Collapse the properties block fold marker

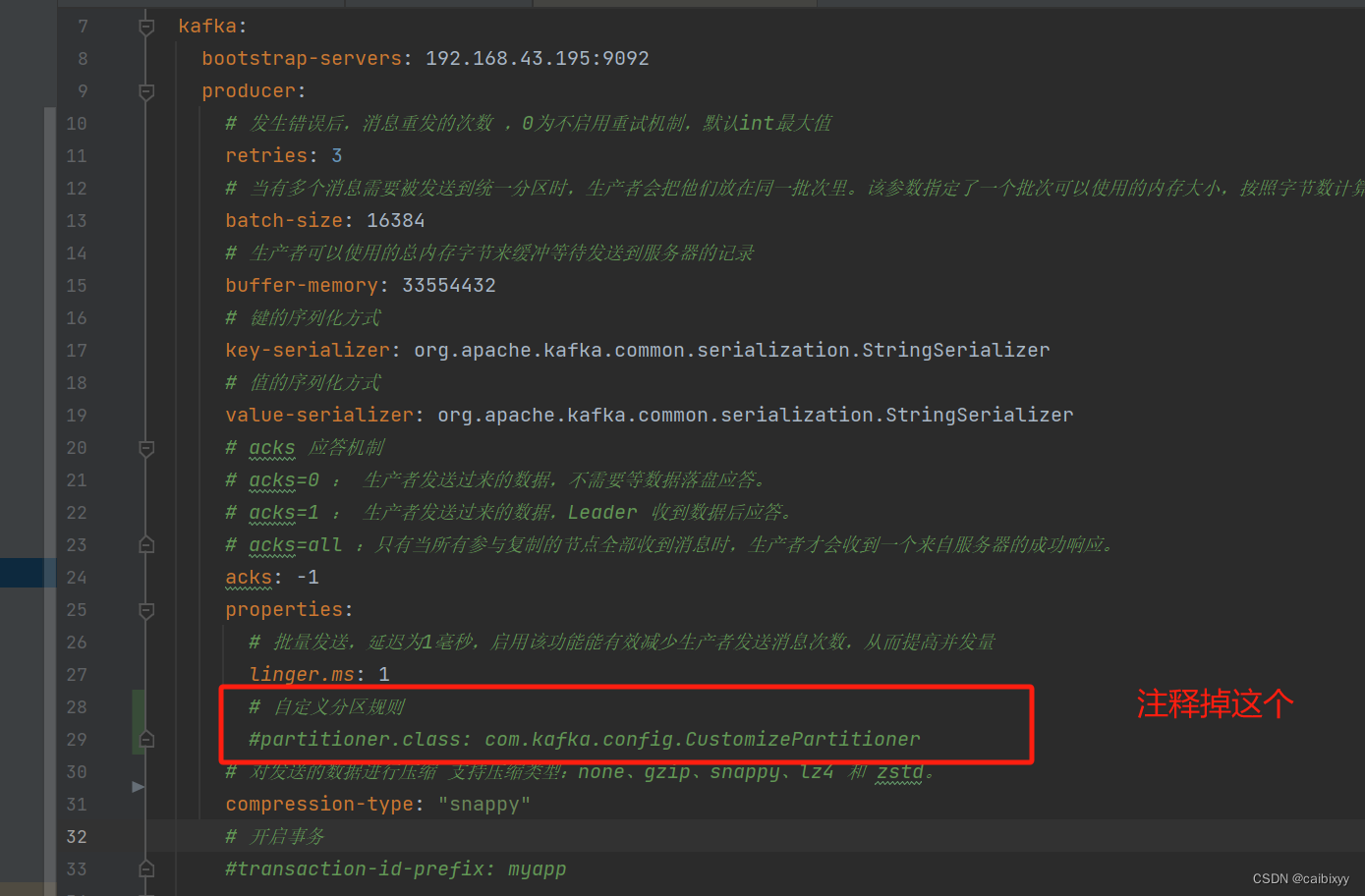tap(146, 610)
